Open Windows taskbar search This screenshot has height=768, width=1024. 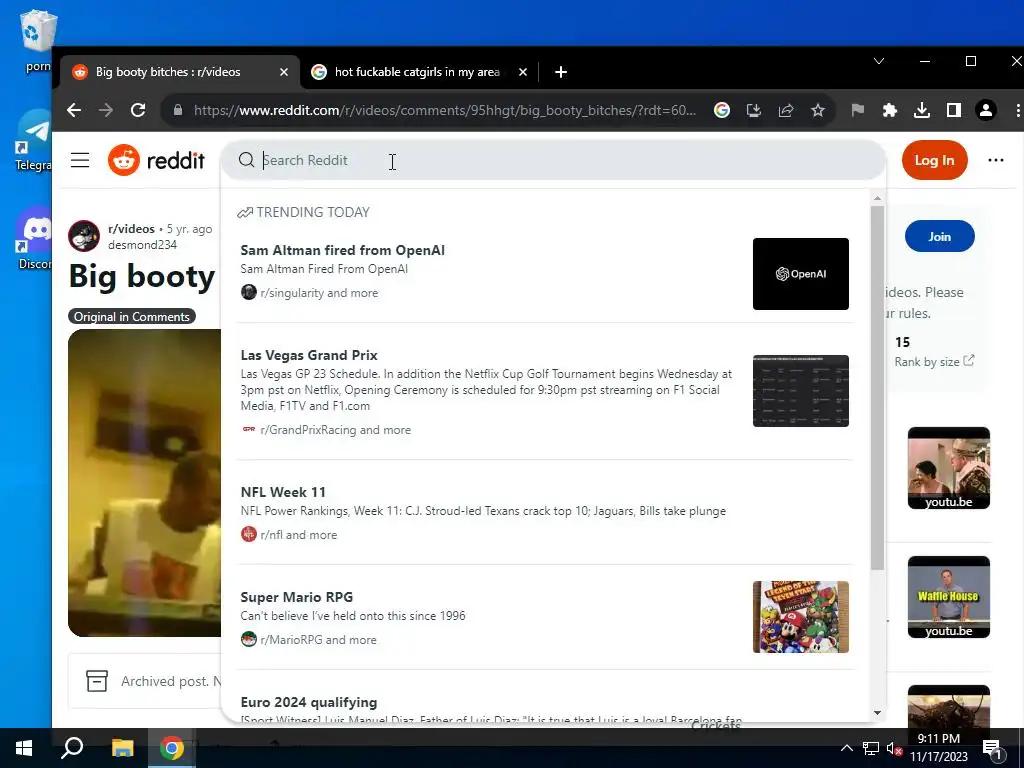click(x=72, y=748)
